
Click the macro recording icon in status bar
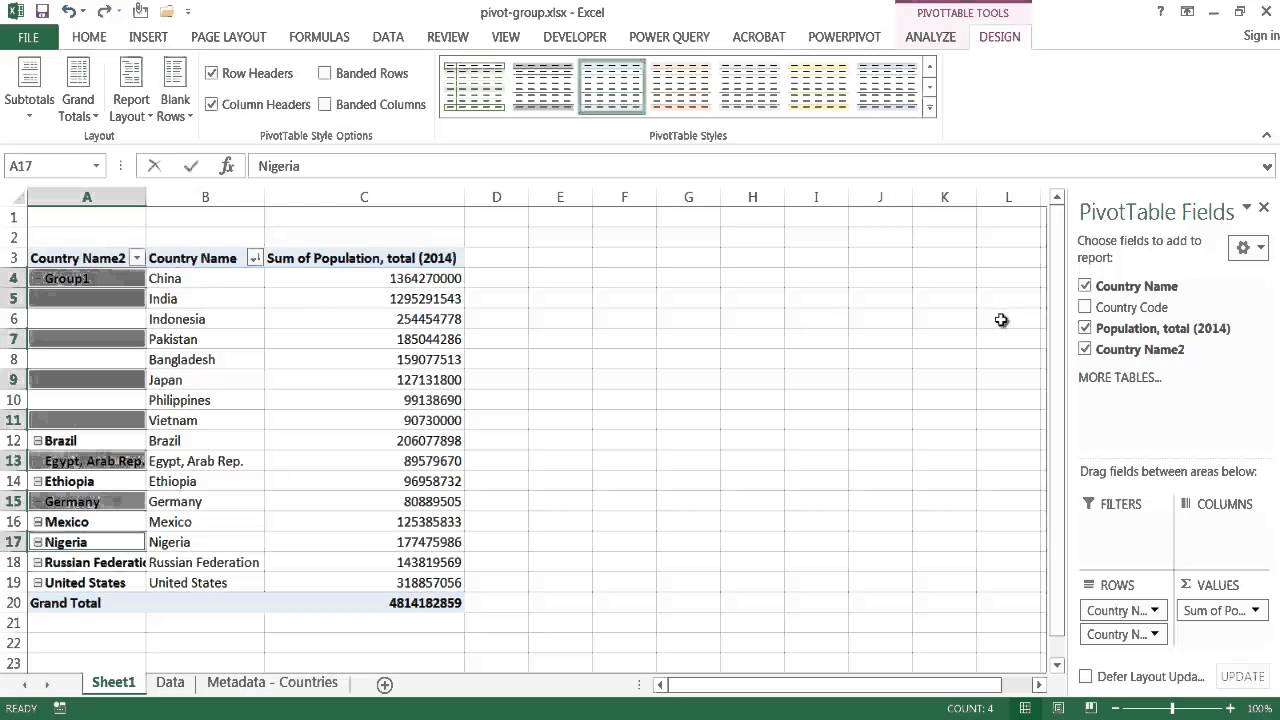pyautogui.click(x=60, y=708)
